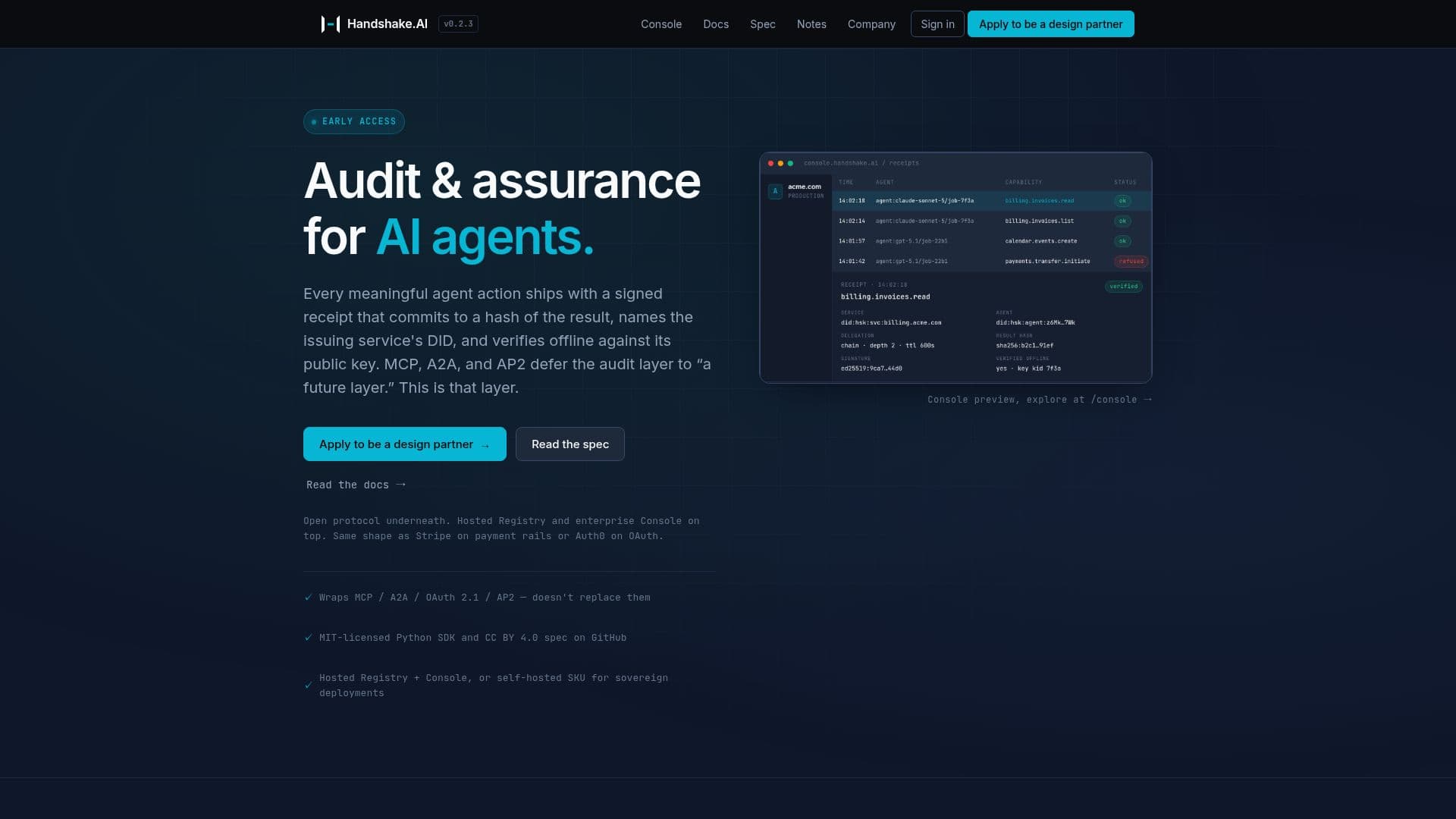Click hero Apply to be a design partner button

405,444
